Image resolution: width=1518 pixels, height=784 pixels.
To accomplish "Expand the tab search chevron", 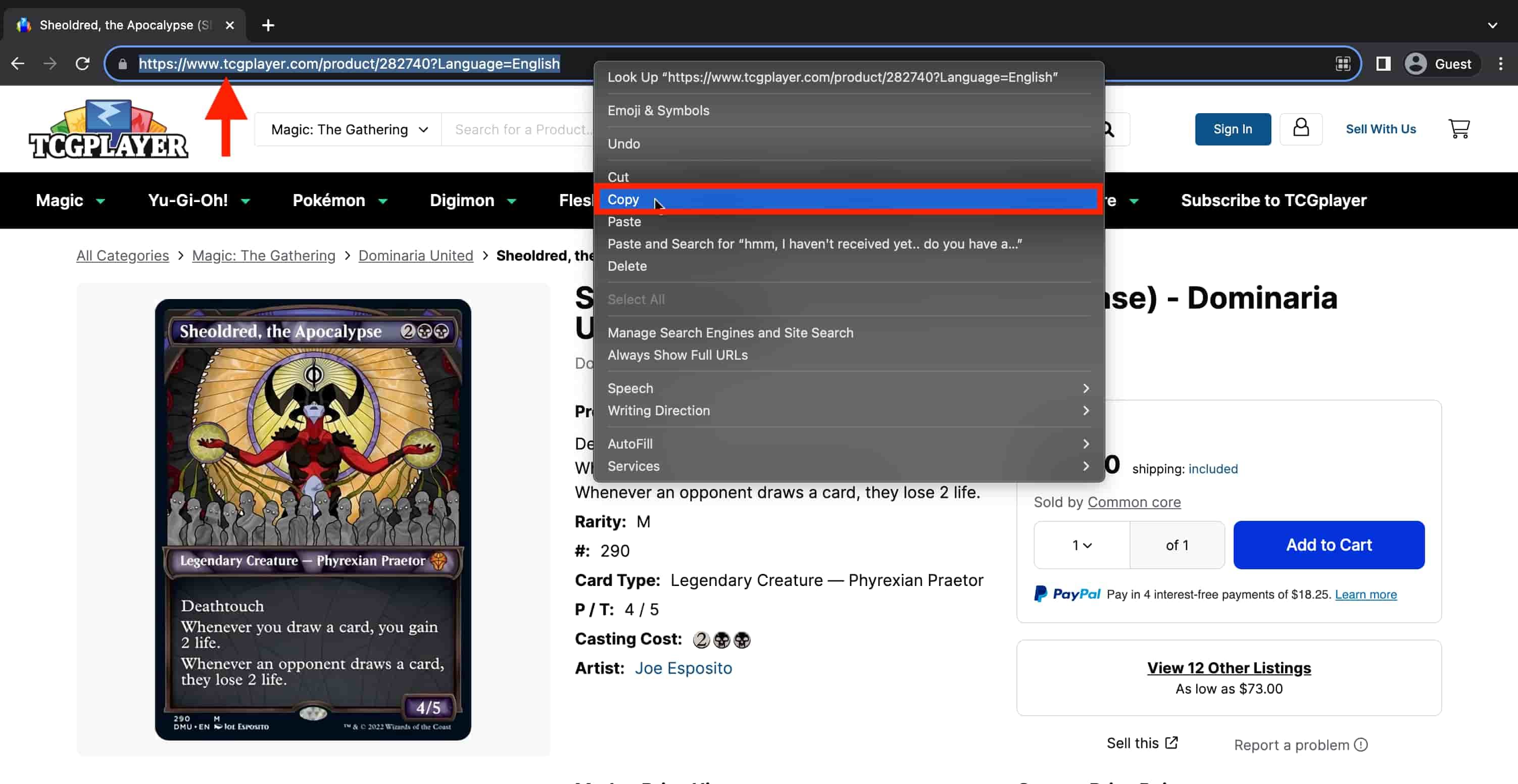I will pyautogui.click(x=1492, y=25).
